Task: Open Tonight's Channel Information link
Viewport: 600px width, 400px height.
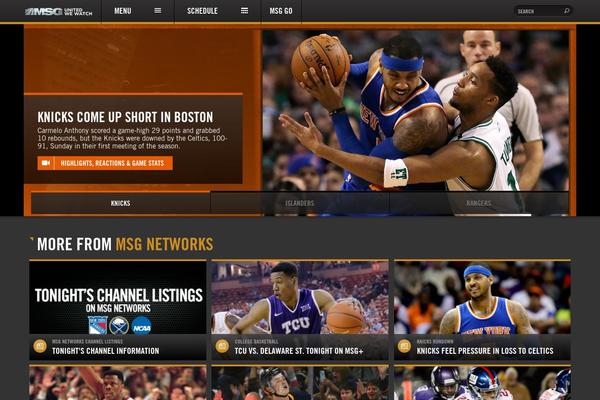Action: [106, 351]
